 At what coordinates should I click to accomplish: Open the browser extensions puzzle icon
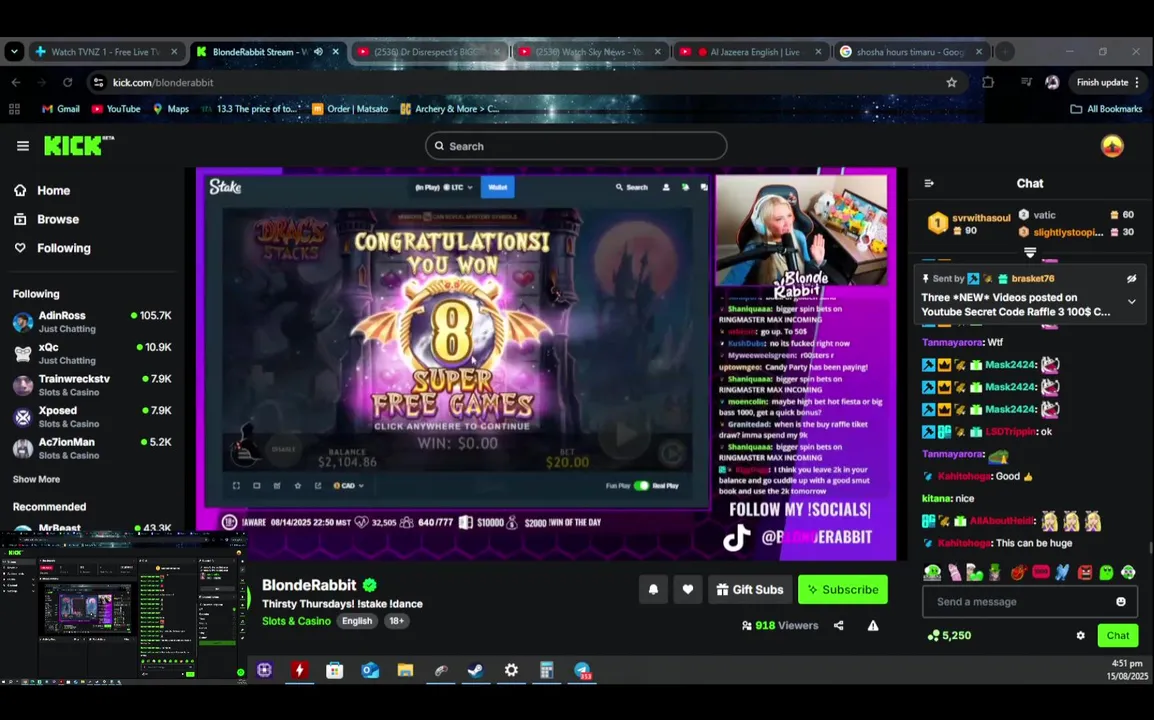(x=988, y=82)
